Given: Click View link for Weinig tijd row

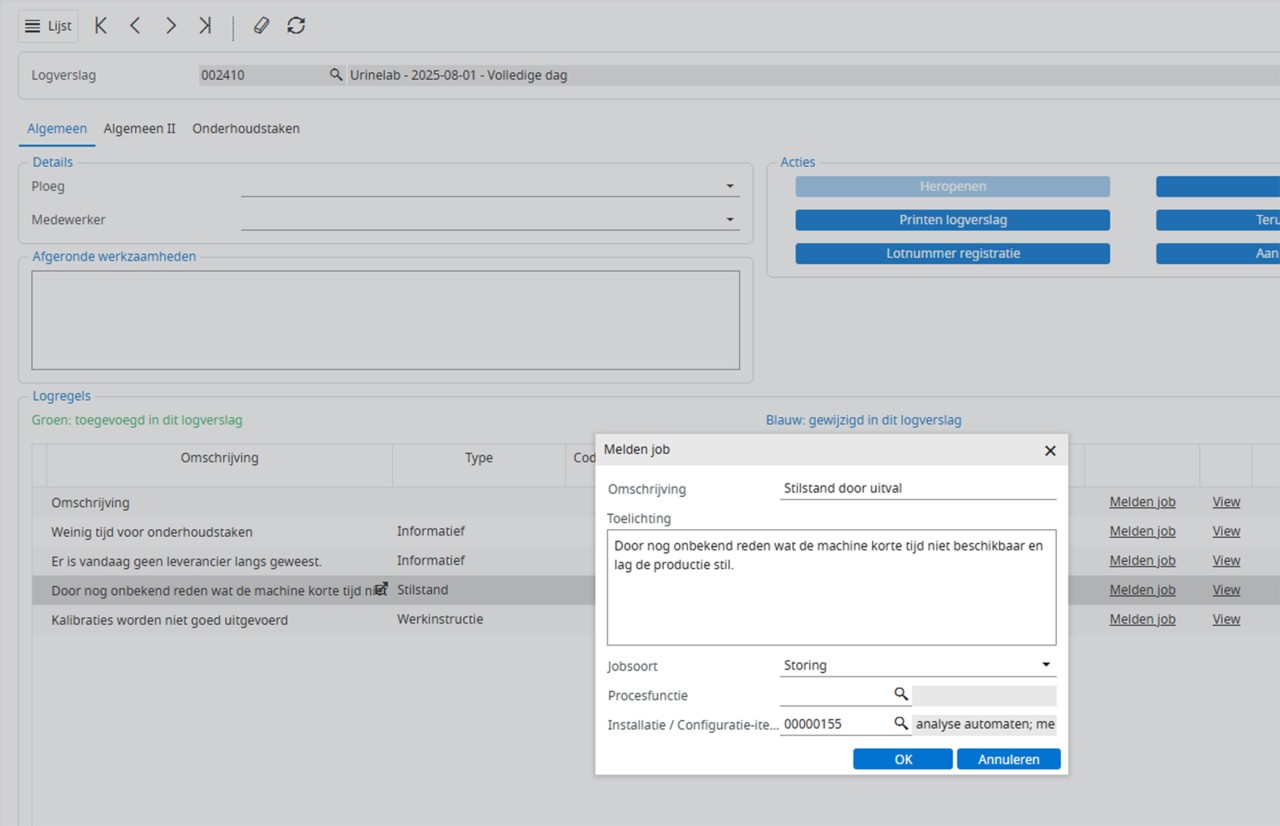Looking at the screenshot, I should click(1226, 531).
